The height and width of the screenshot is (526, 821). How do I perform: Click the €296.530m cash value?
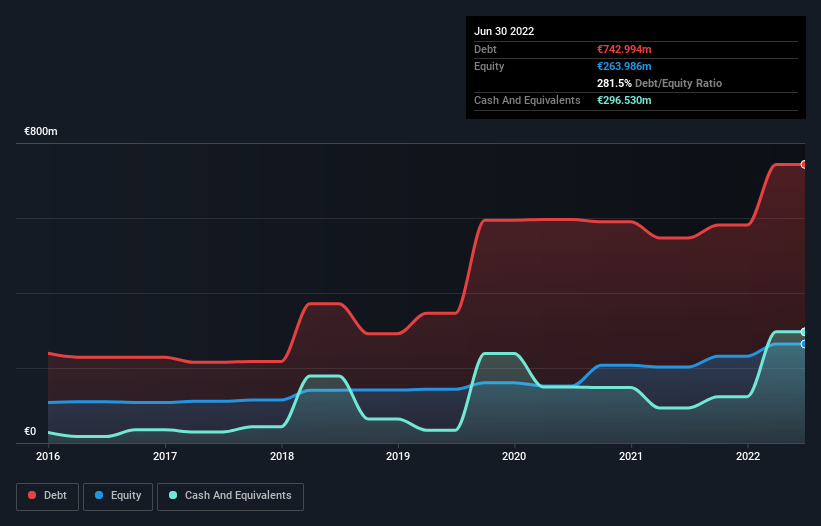click(x=624, y=100)
